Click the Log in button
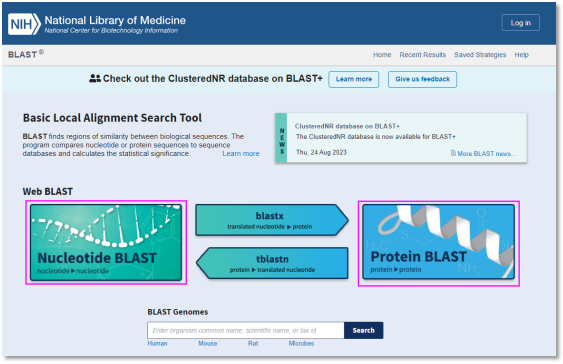The height and width of the screenshot is (364, 563). 520,23
